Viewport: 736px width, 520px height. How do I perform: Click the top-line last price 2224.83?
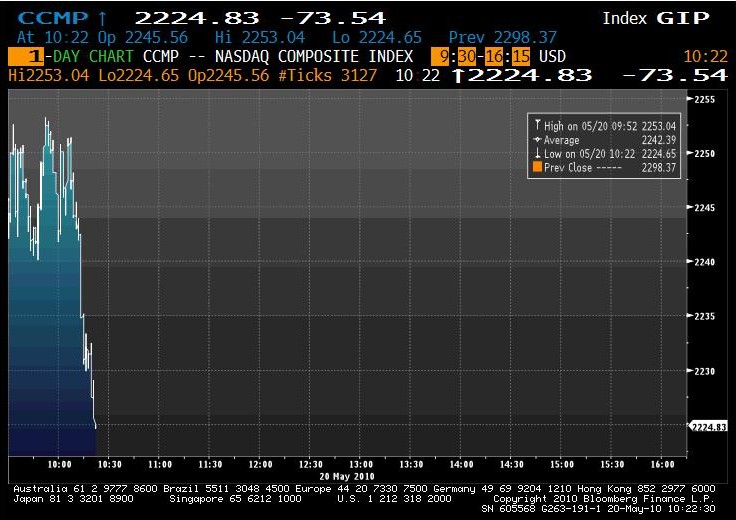(197, 18)
